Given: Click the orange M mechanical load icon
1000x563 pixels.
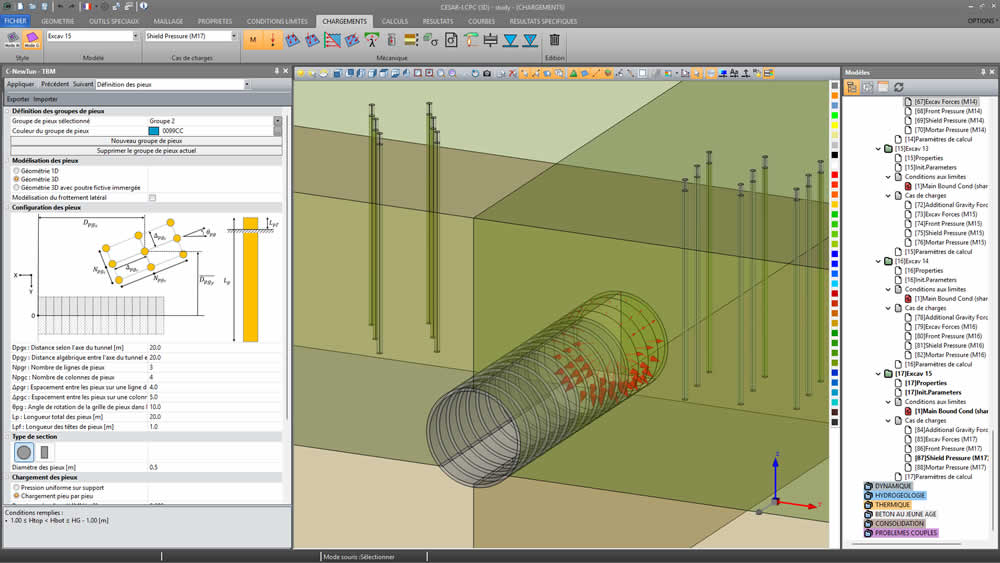Looking at the screenshot, I should click(252, 40).
